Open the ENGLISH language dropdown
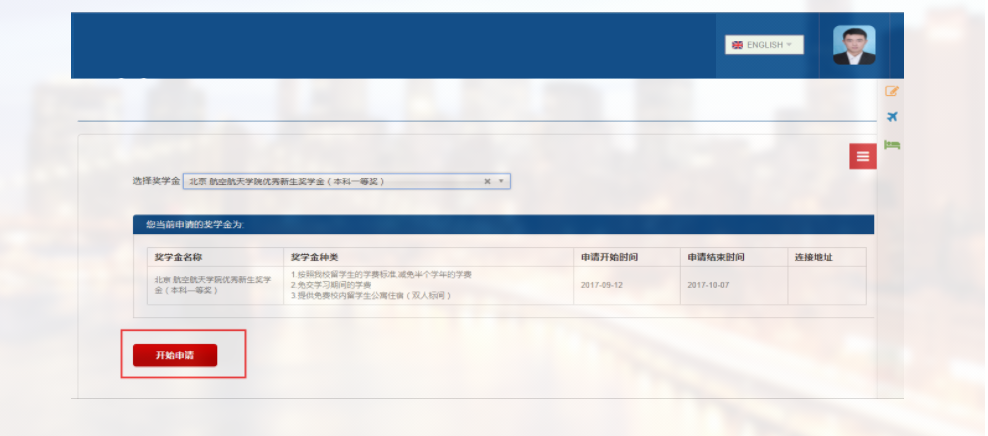 click(x=764, y=45)
